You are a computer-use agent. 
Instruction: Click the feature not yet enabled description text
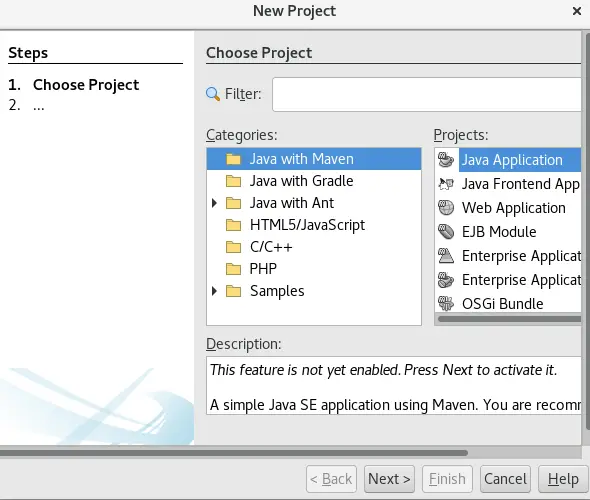pyautogui.click(x=383, y=370)
